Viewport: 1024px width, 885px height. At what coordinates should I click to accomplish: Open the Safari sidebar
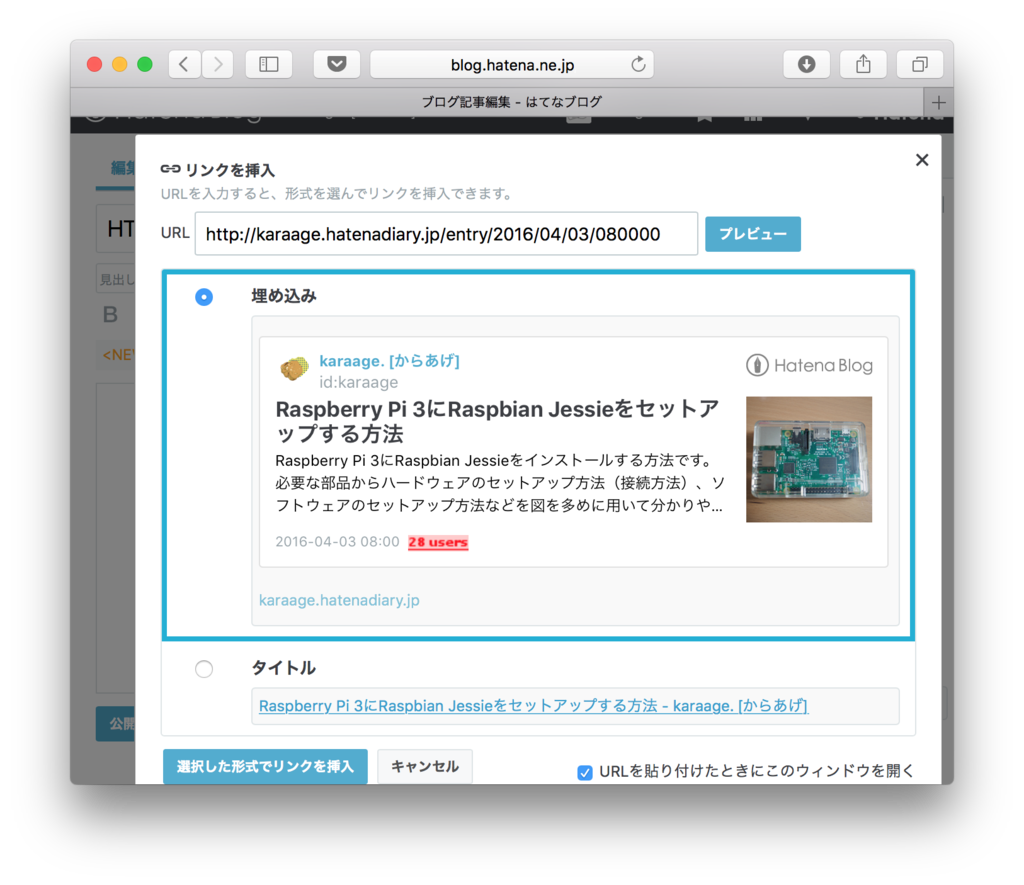(268, 64)
